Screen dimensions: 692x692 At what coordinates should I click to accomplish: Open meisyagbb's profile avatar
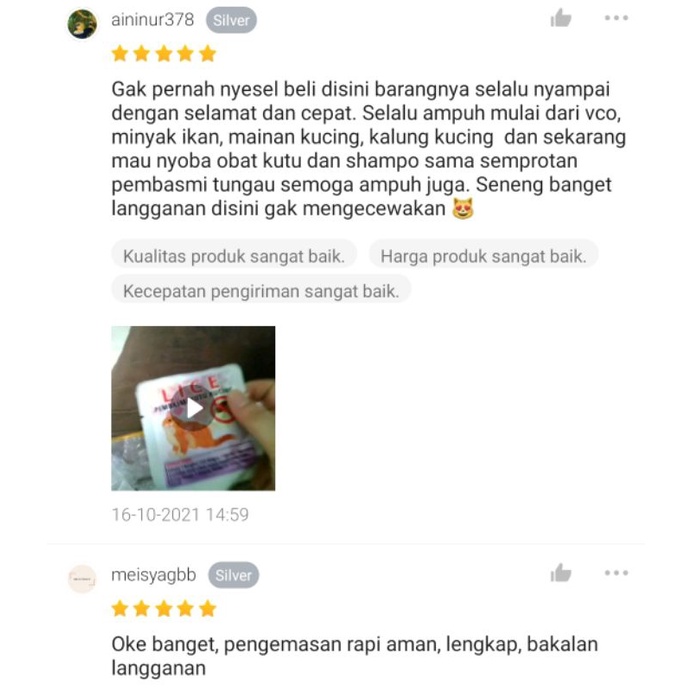point(82,579)
